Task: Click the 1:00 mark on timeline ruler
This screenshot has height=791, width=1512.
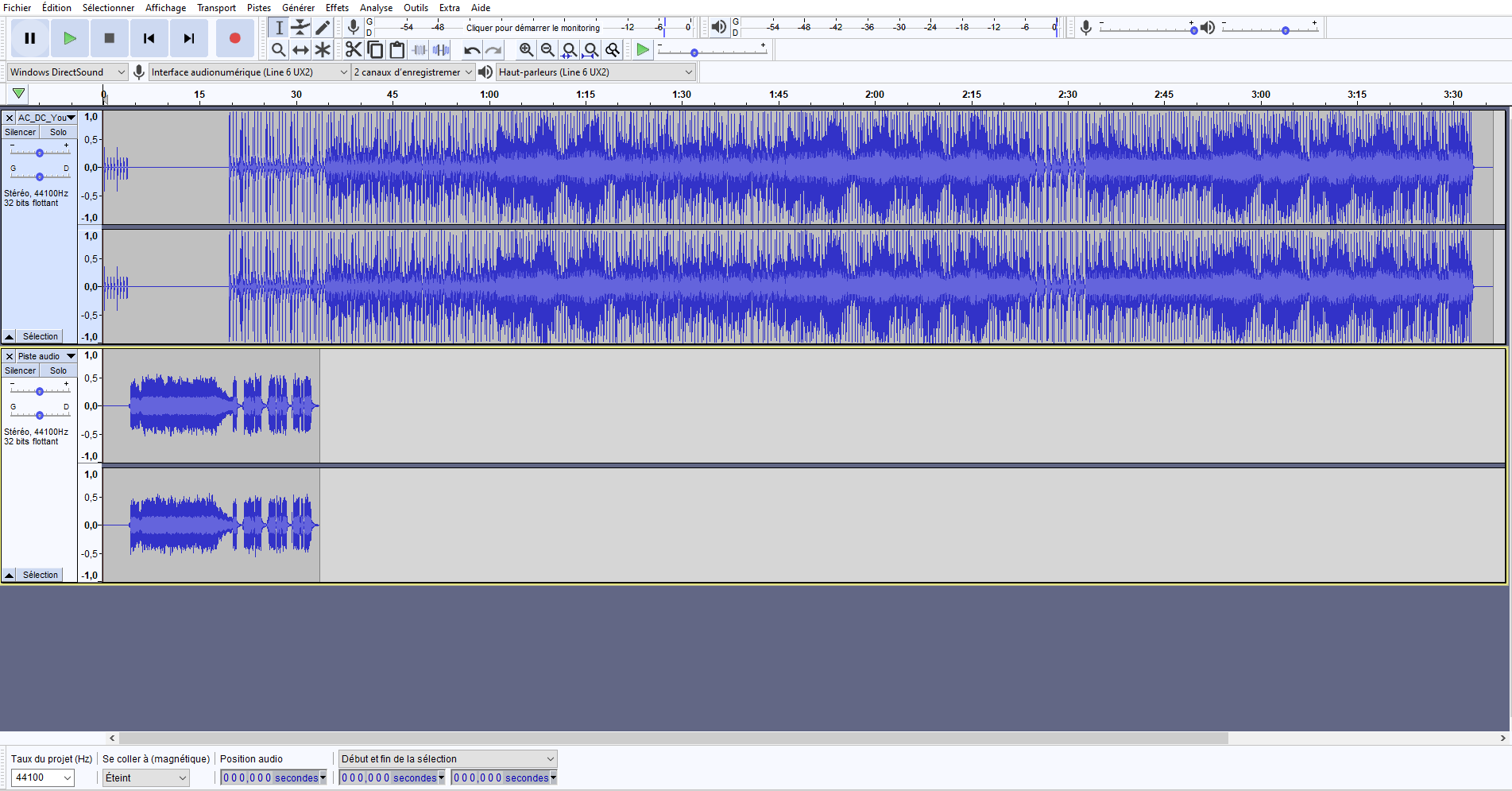Action: click(x=489, y=95)
